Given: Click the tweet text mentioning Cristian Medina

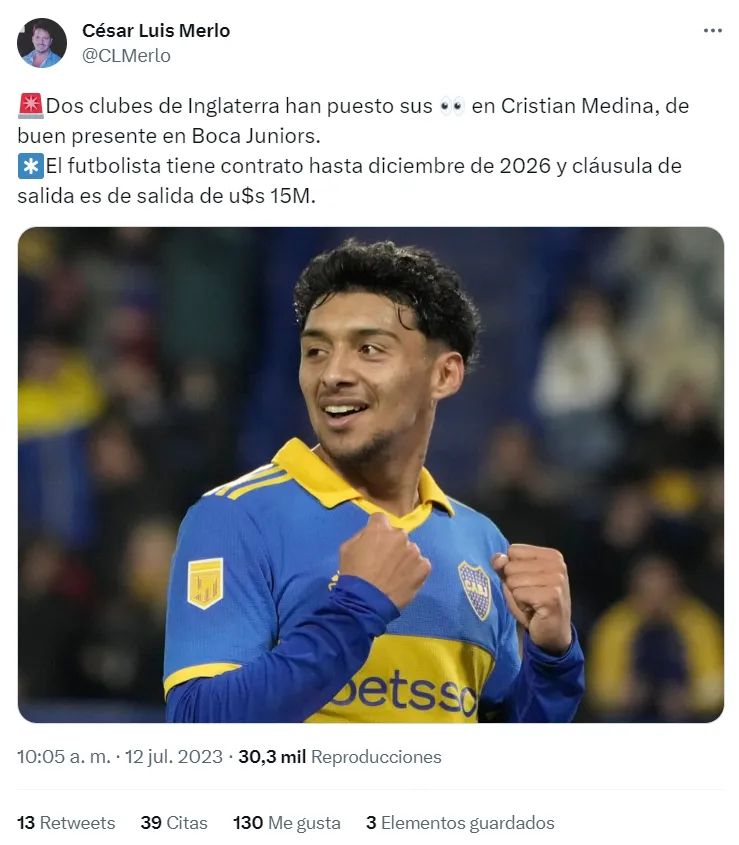Looking at the screenshot, I should [353, 121].
